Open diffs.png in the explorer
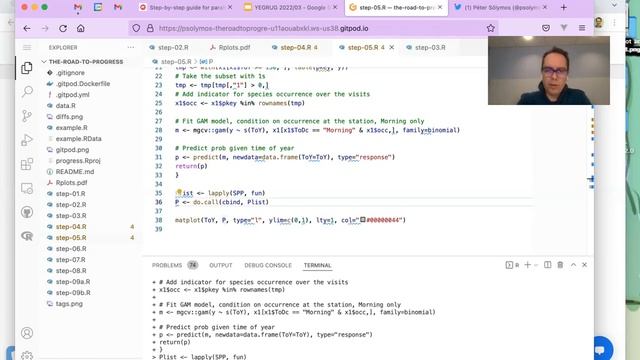The height and width of the screenshot is (360, 640). point(69,117)
